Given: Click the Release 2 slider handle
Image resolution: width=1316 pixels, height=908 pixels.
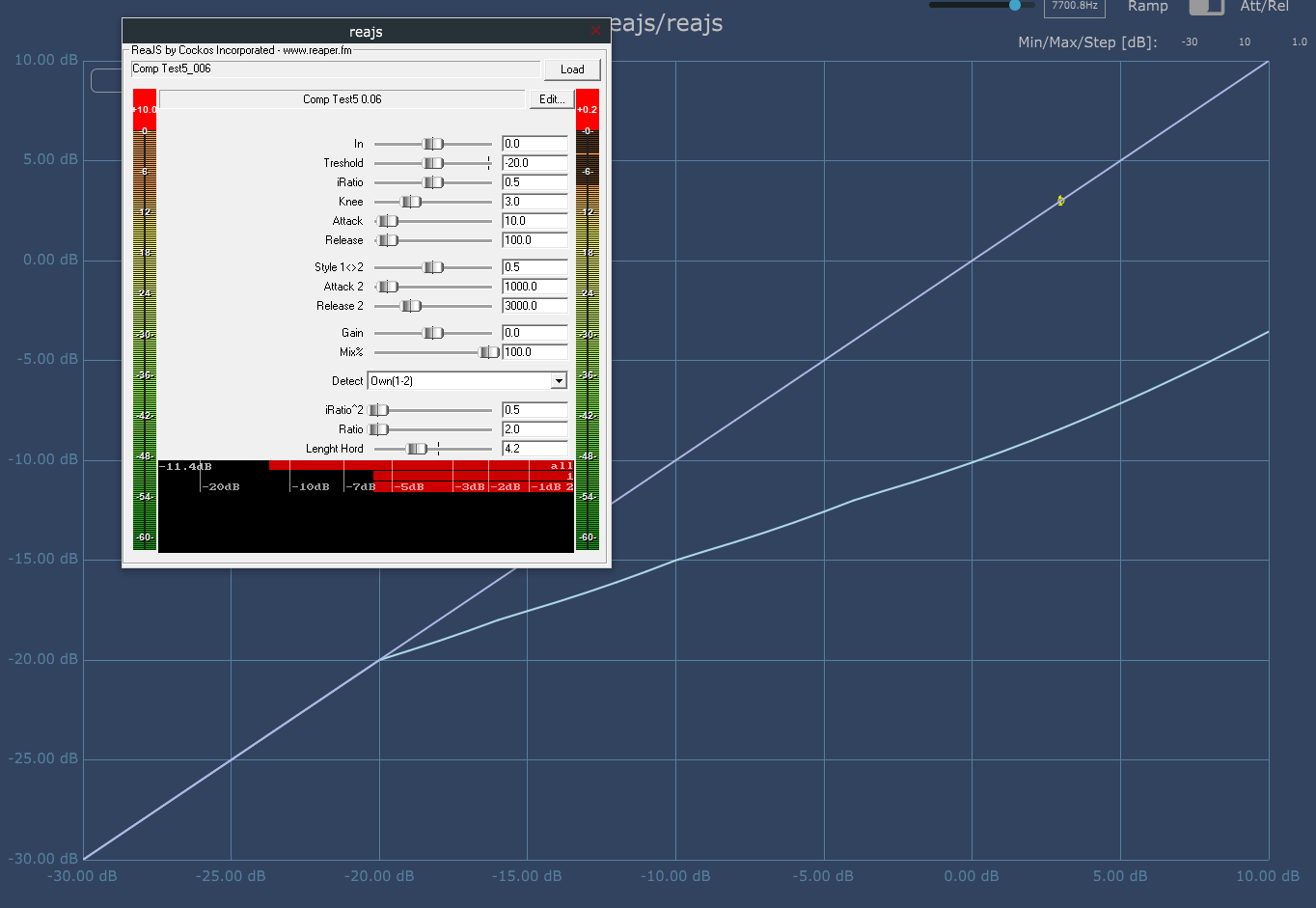Looking at the screenshot, I should coord(411,306).
